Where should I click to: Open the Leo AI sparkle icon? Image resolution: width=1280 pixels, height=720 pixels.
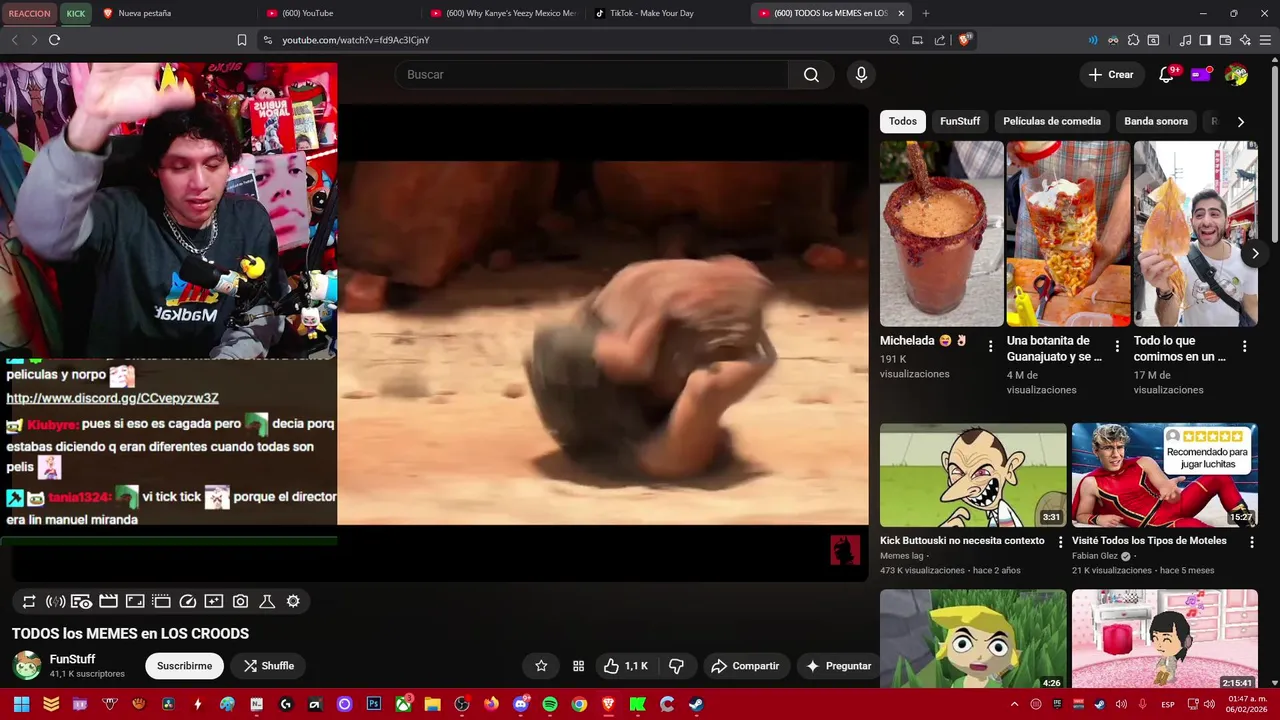click(1245, 40)
